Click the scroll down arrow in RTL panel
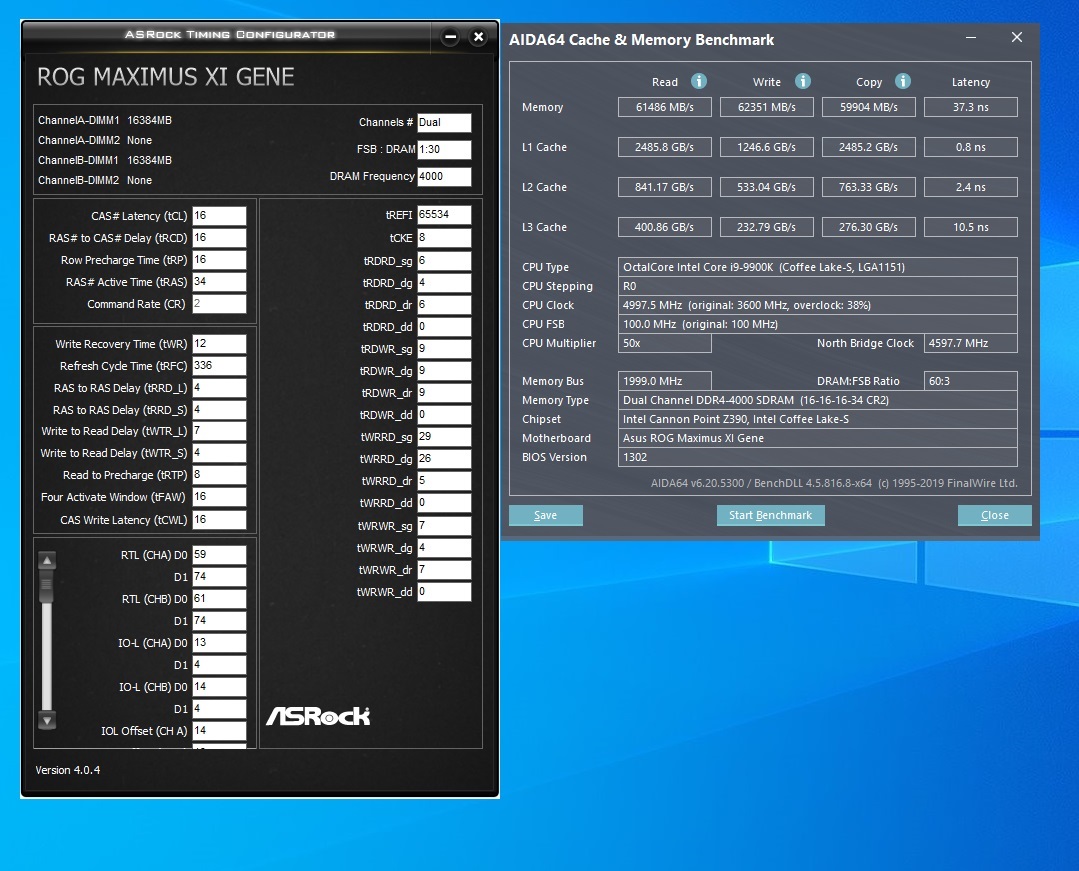 click(x=47, y=720)
